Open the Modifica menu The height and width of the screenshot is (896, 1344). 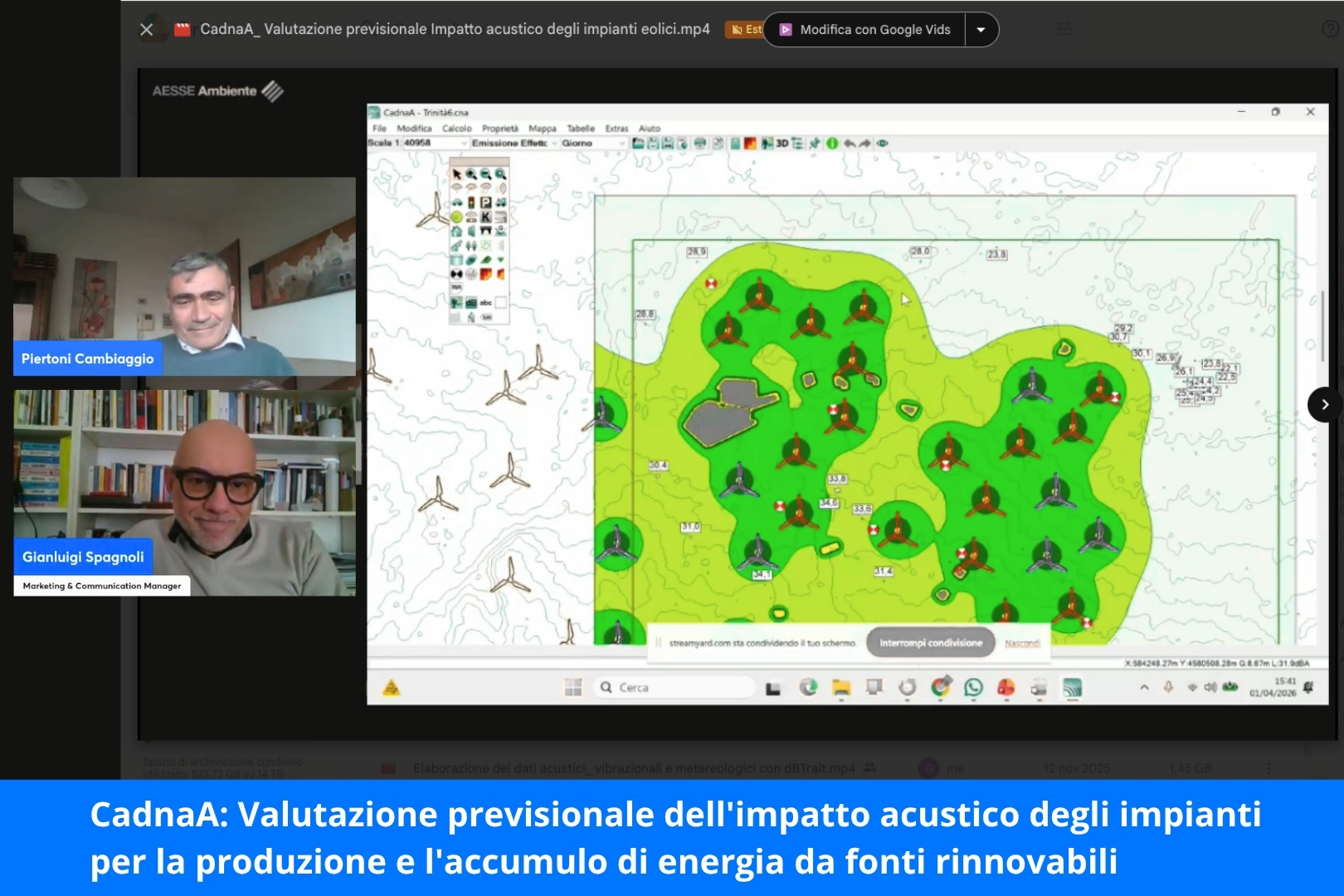(x=414, y=129)
